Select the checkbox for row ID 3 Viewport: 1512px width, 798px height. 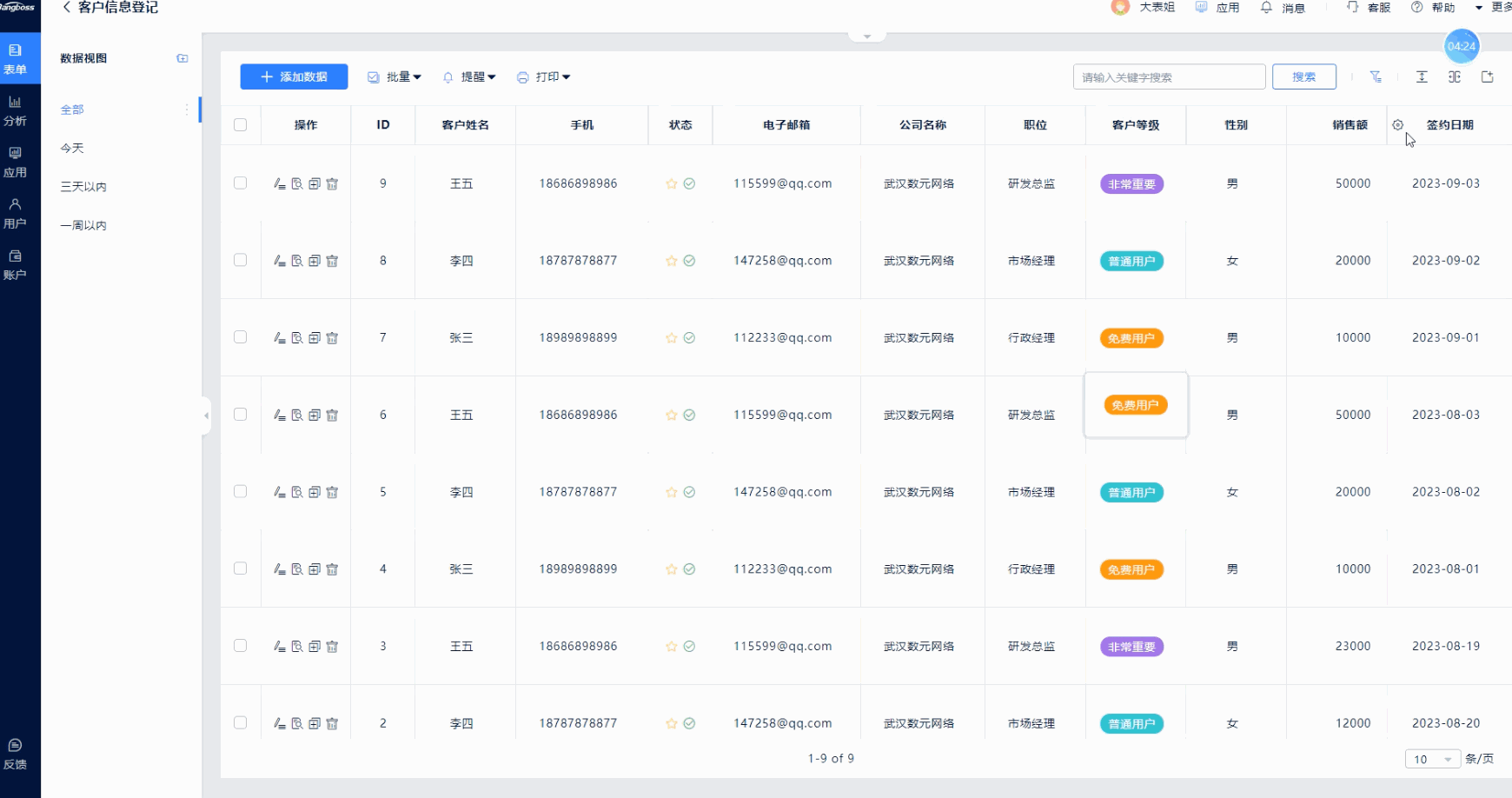click(x=241, y=646)
